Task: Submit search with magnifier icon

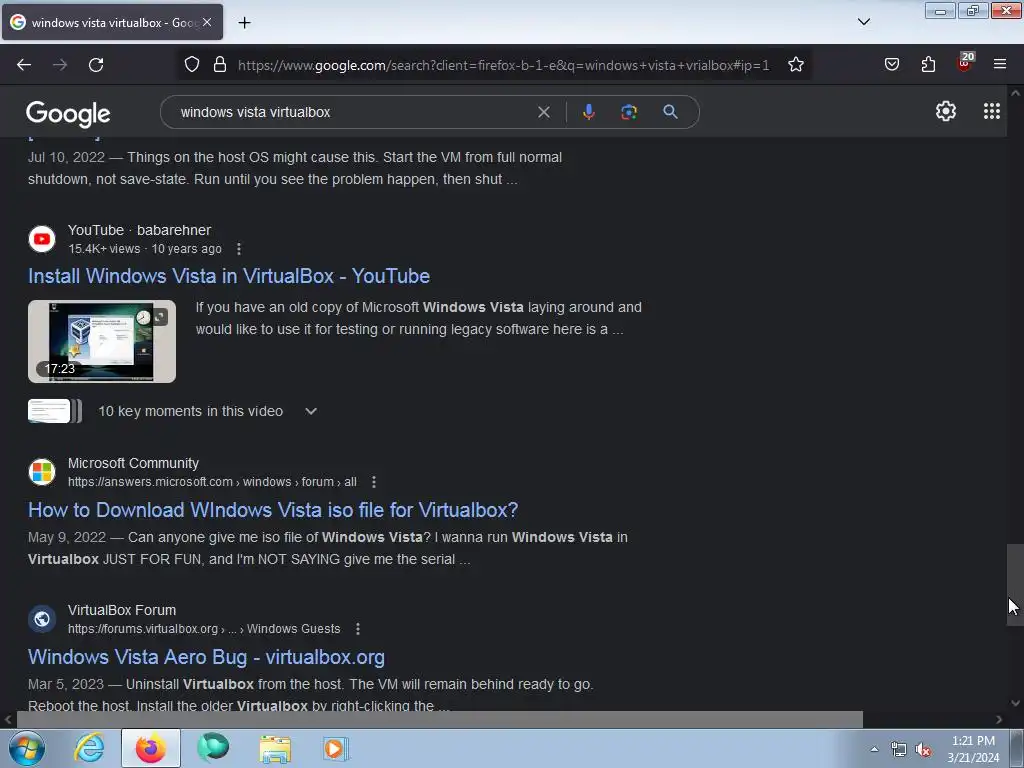Action: [670, 112]
